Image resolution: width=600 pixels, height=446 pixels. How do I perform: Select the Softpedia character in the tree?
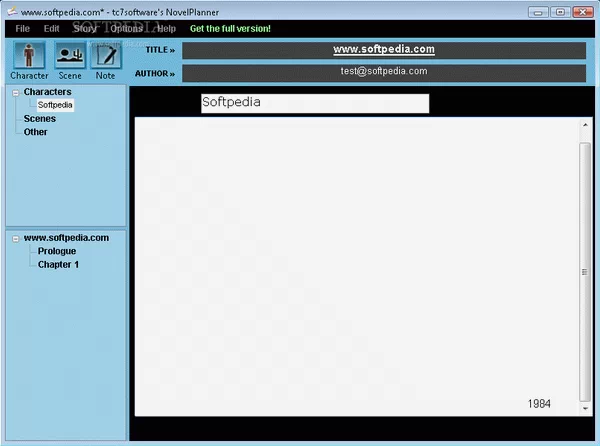click(55, 105)
